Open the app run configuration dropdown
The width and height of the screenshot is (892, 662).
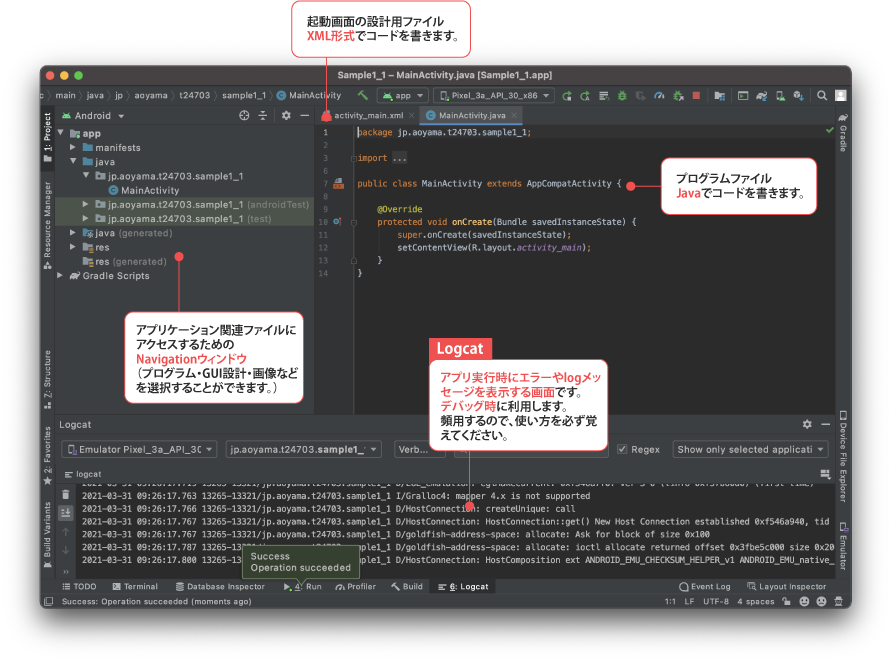pos(403,96)
